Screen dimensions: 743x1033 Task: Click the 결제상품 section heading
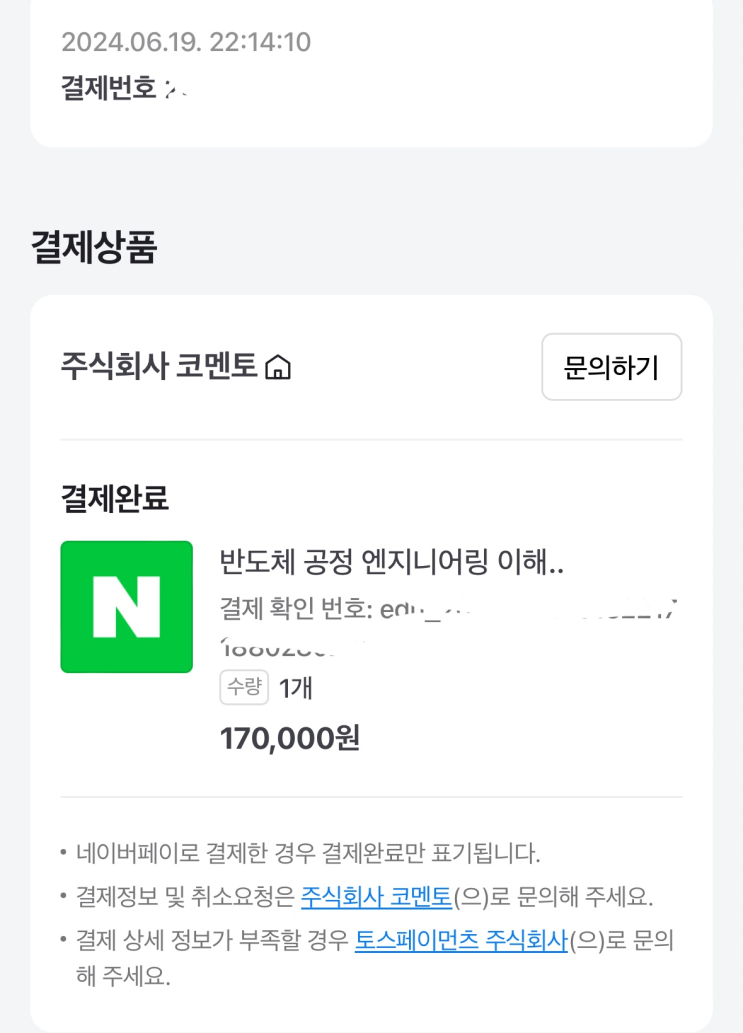(x=94, y=248)
